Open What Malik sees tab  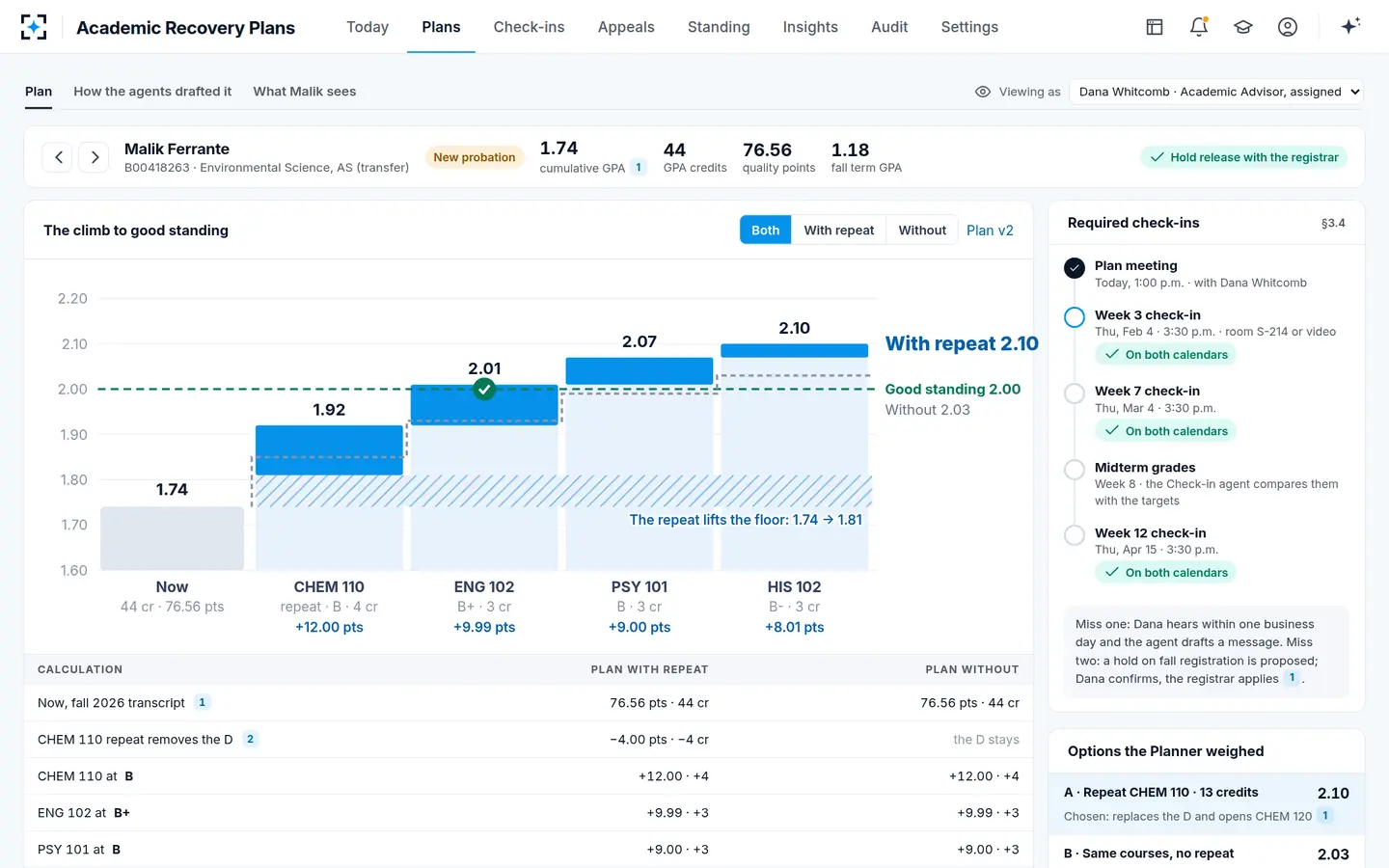click(305, 92)
